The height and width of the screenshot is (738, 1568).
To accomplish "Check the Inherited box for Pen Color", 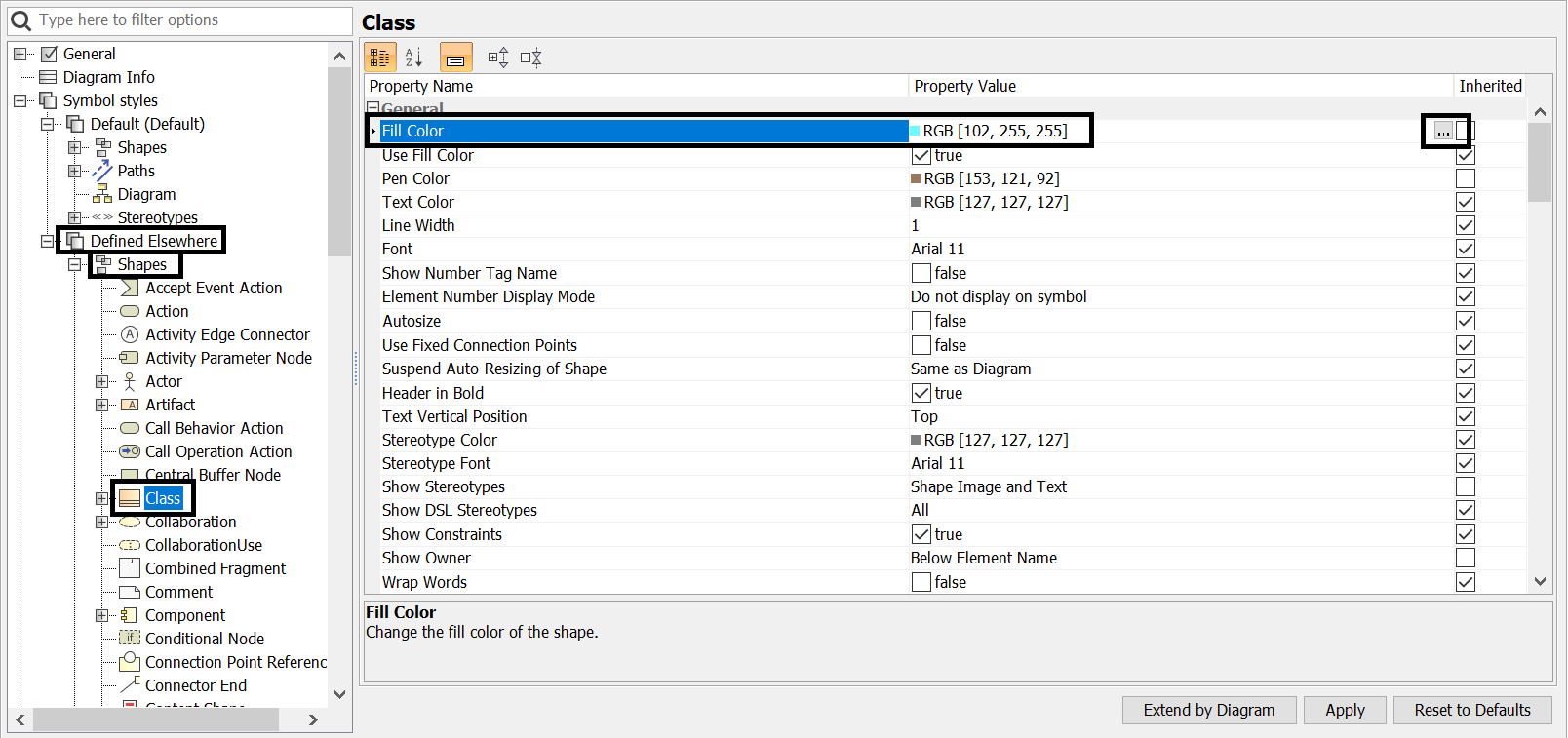I will click(x=1465, y=178).
